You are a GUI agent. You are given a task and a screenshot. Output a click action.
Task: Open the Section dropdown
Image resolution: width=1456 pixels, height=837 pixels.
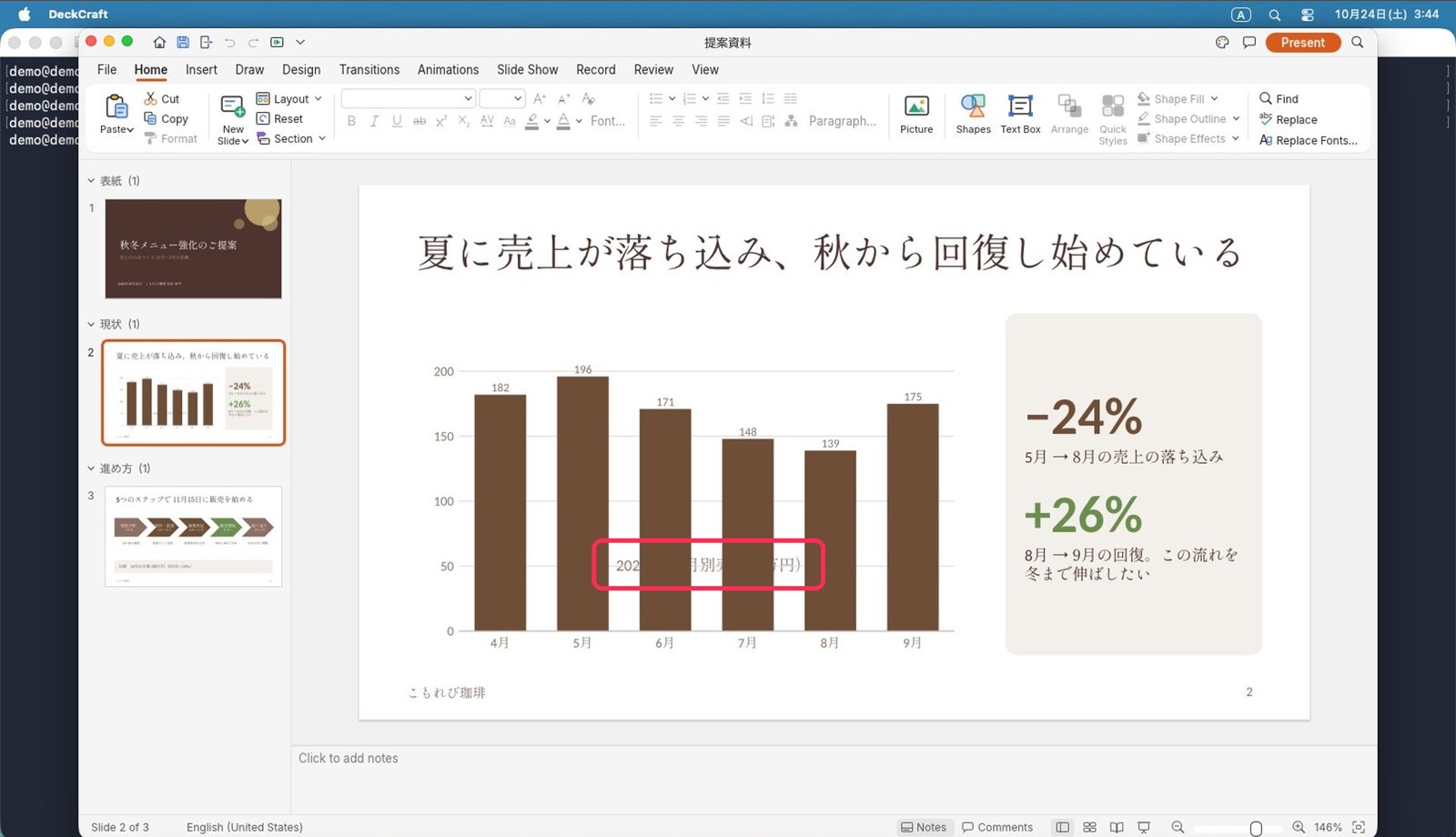(291, 138)
